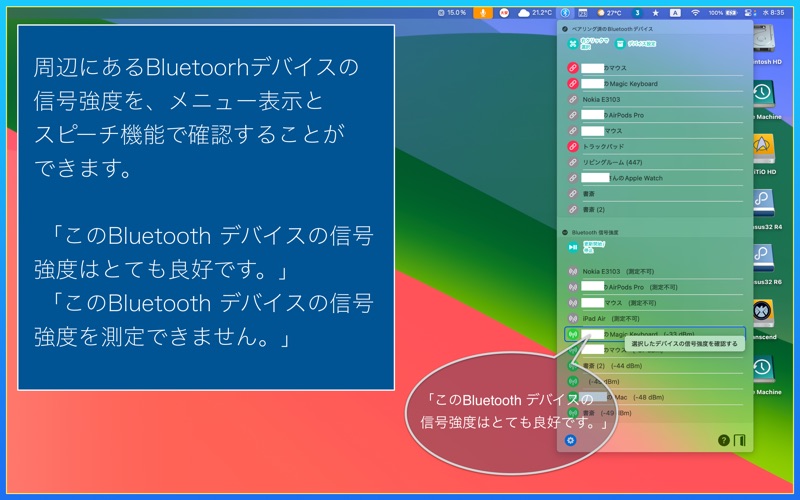The image size is (800, 500).
Task: Toggle the red link icon beside トラックパッド
Action: [572, 146]
